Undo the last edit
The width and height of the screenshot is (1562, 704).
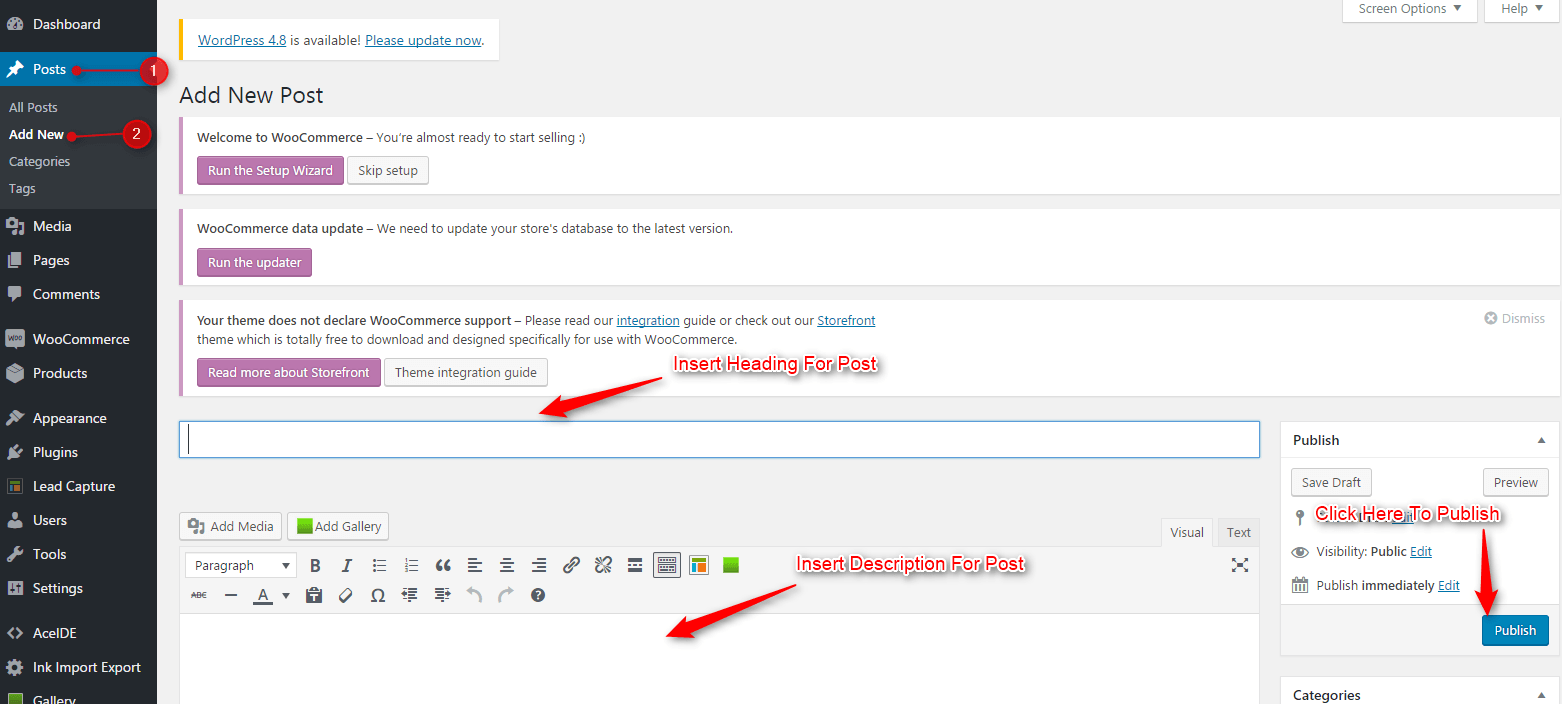(x=474, y=595)
